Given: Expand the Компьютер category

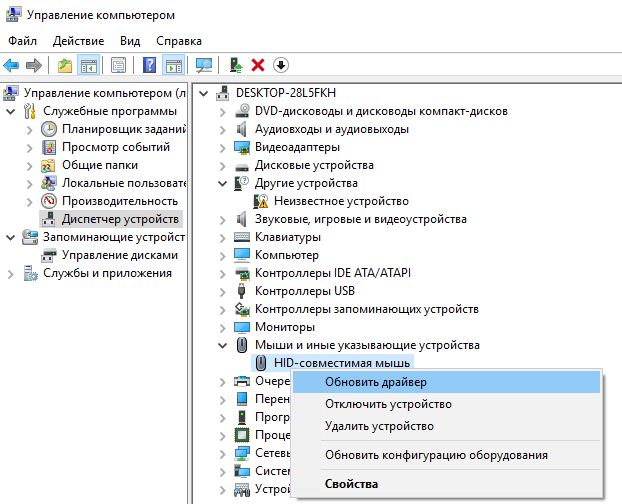Looking at the screenshot, I should [223, 256].
